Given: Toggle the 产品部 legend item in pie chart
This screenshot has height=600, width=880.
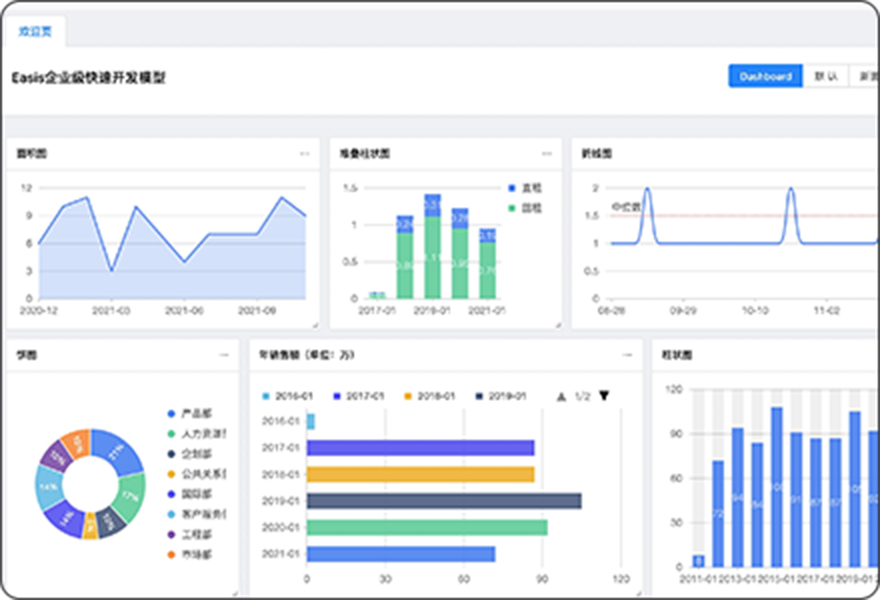Looking at the screenshot, I should click(195, 413).
